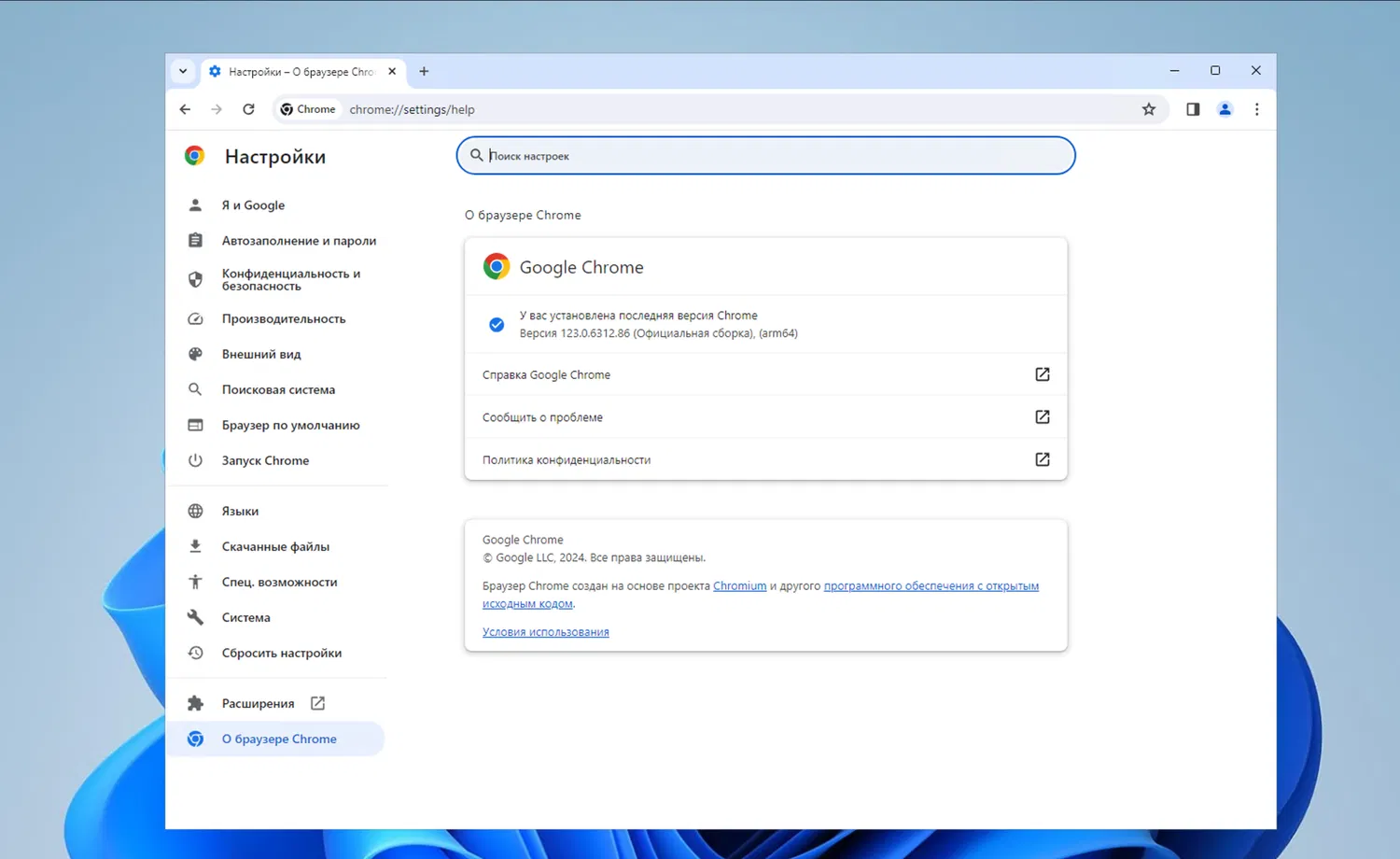Open Расширения in the sidebar
The height and width of the screenshot is (859, 1400).
click(258, 703)
